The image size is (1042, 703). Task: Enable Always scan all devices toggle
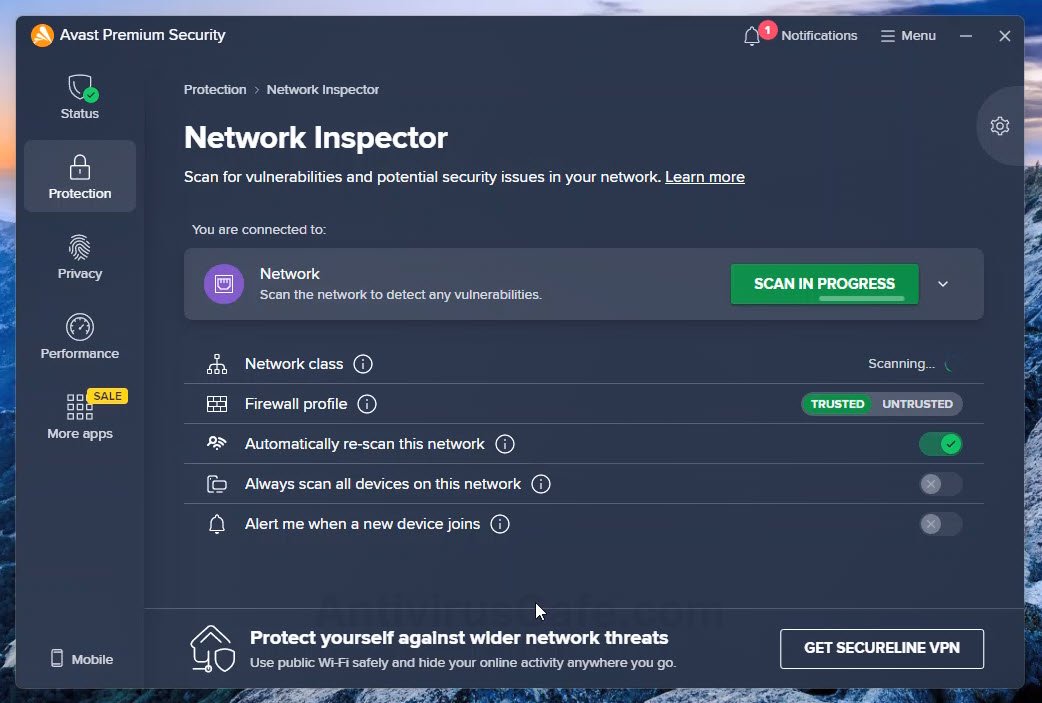point(940,484)
